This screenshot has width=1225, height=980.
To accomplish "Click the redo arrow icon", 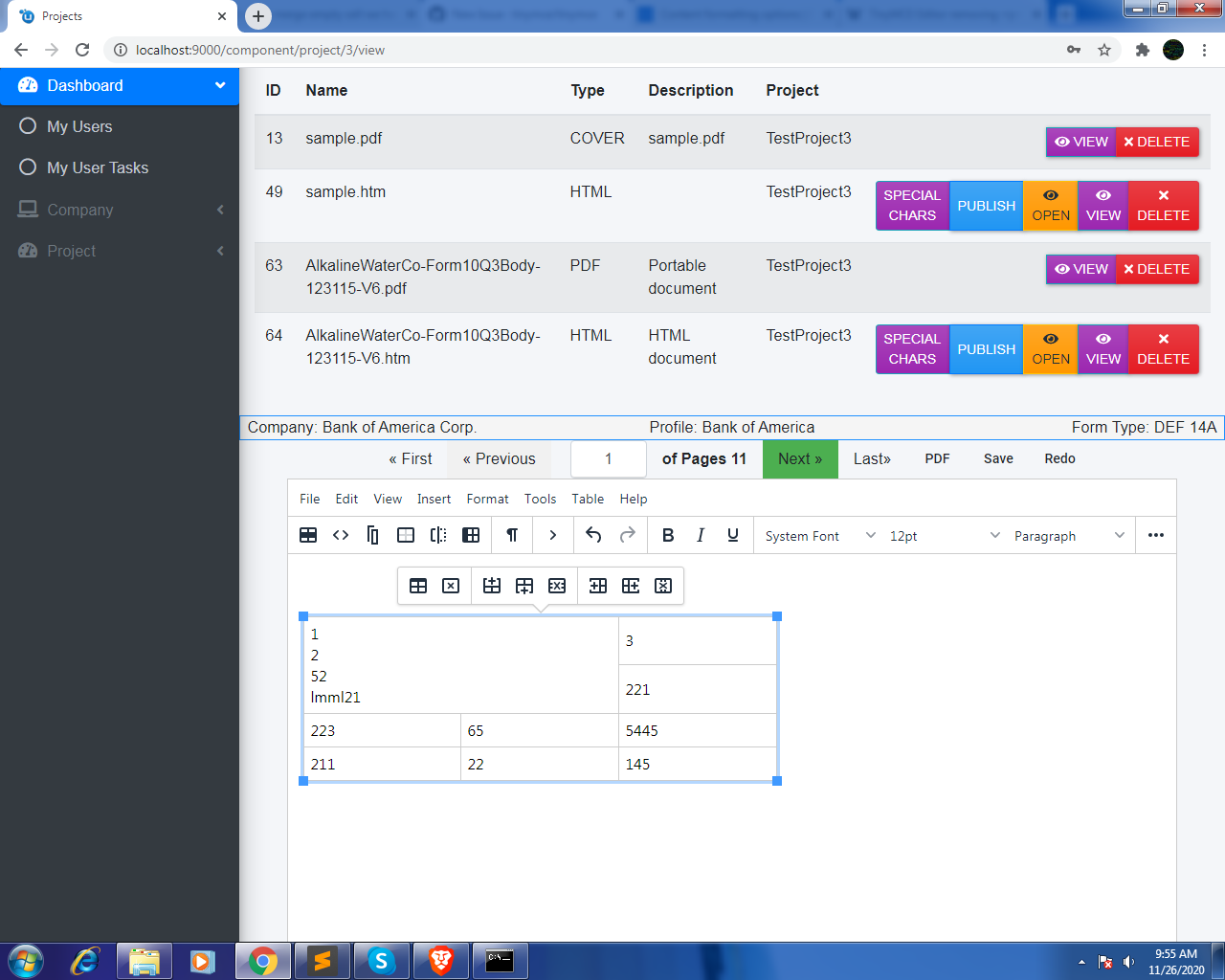I will (x=629, y=535).
